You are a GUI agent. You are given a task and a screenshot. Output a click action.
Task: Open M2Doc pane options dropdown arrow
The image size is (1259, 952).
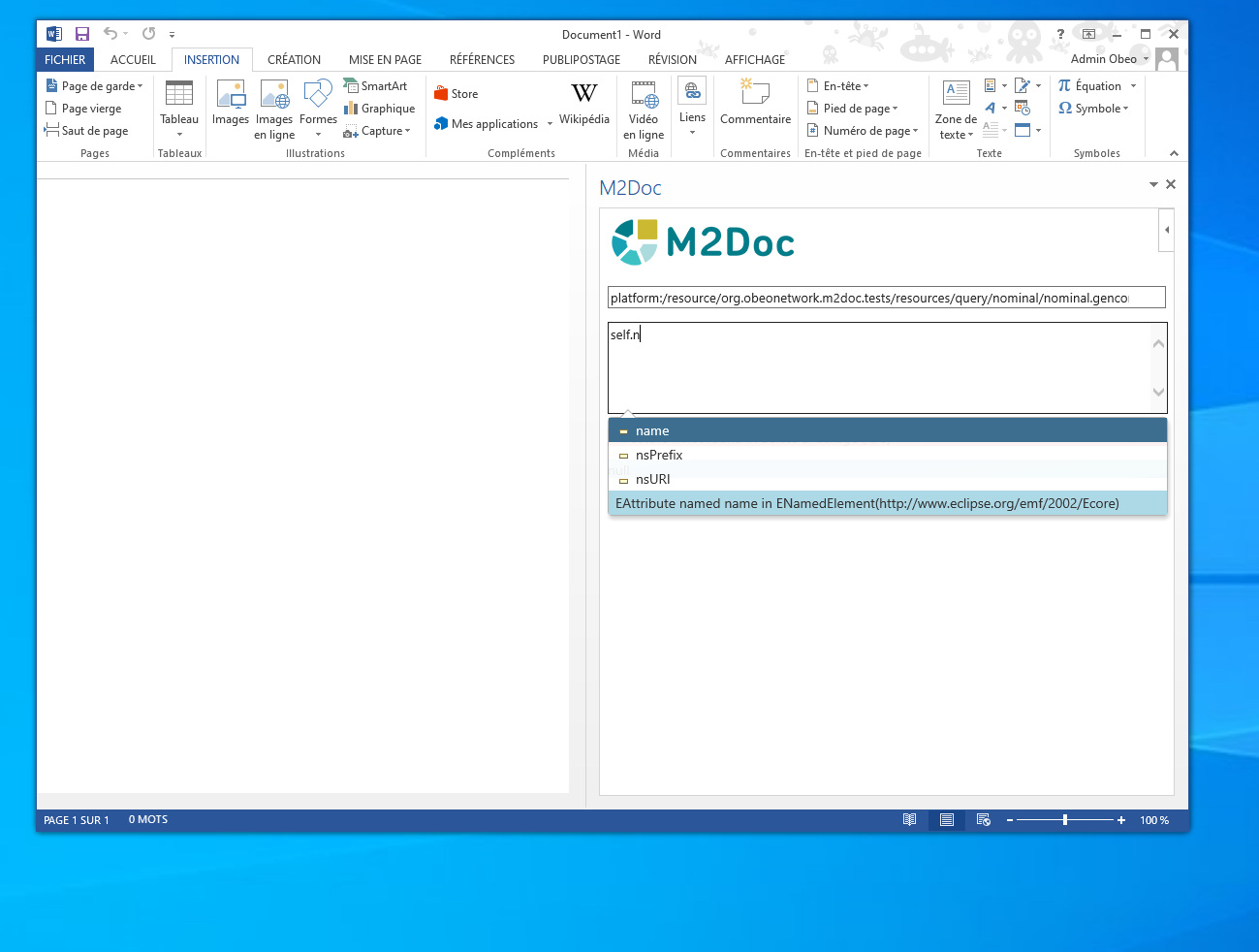click(1153, 184)
